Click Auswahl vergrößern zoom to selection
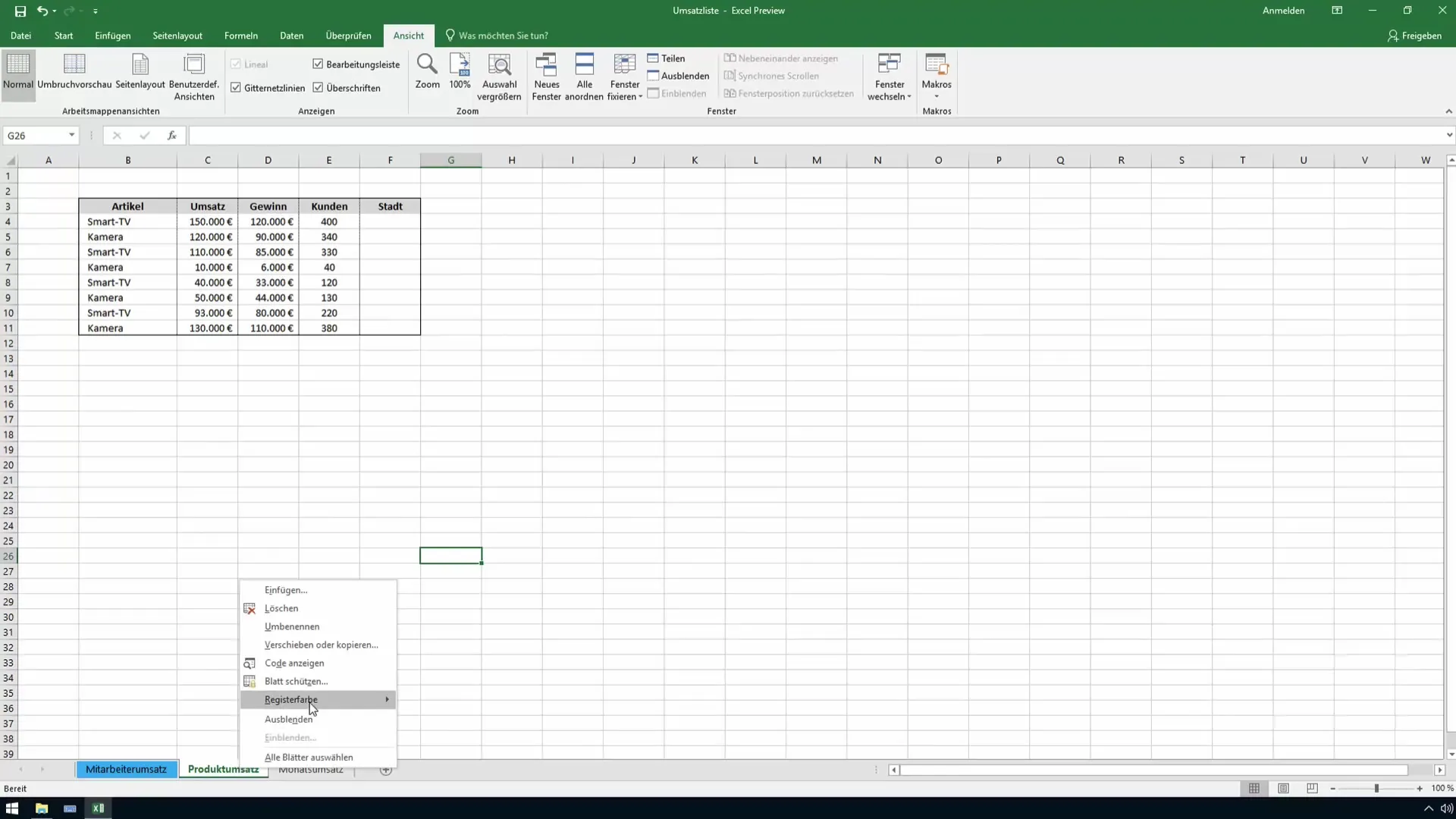Viewport: 1456px width, 819px height. click(x=499, y=76)
